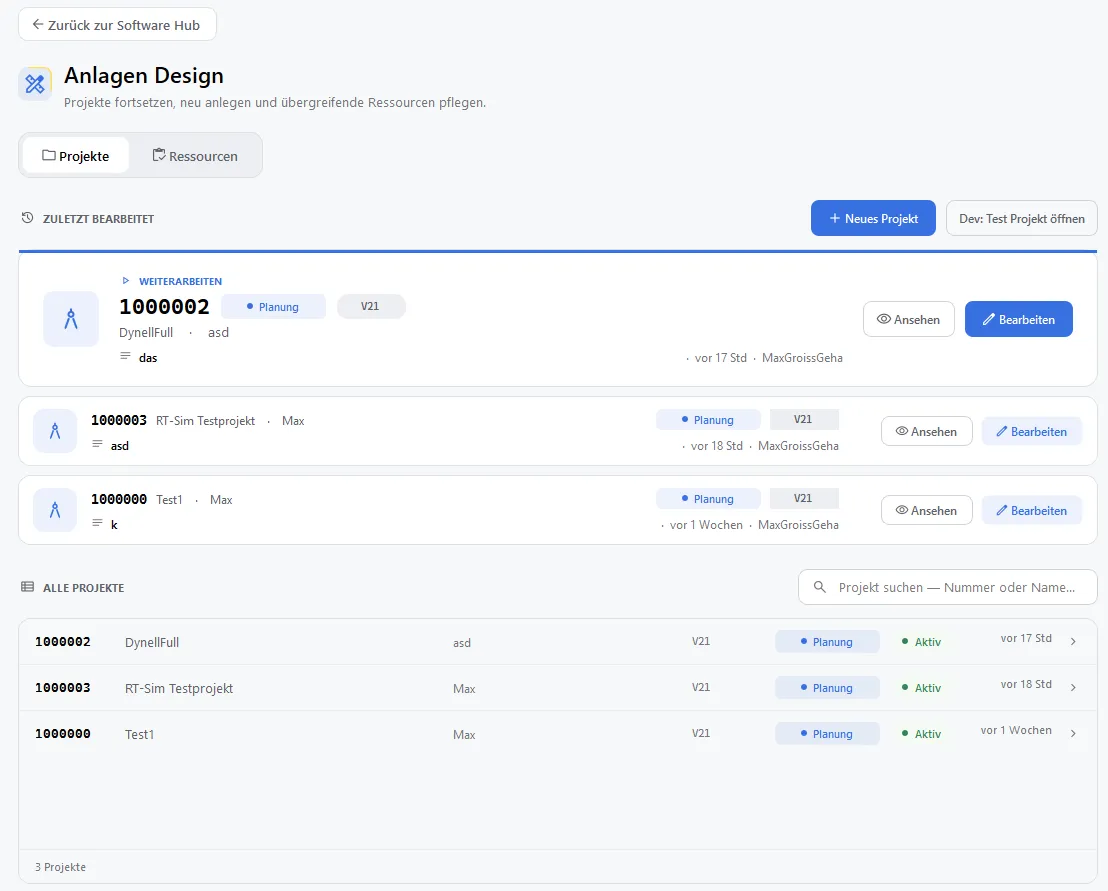Edit RT-Sim Testprojekt with Bearbeiten
This screenshot has width=1108, height=891.
[x=1032, y=431]
